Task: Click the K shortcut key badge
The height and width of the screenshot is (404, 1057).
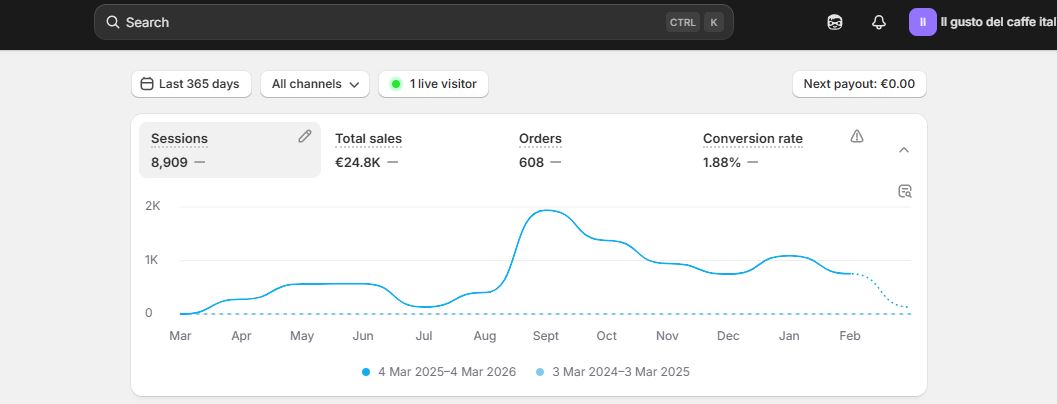Action: click(x=714, y=22)
